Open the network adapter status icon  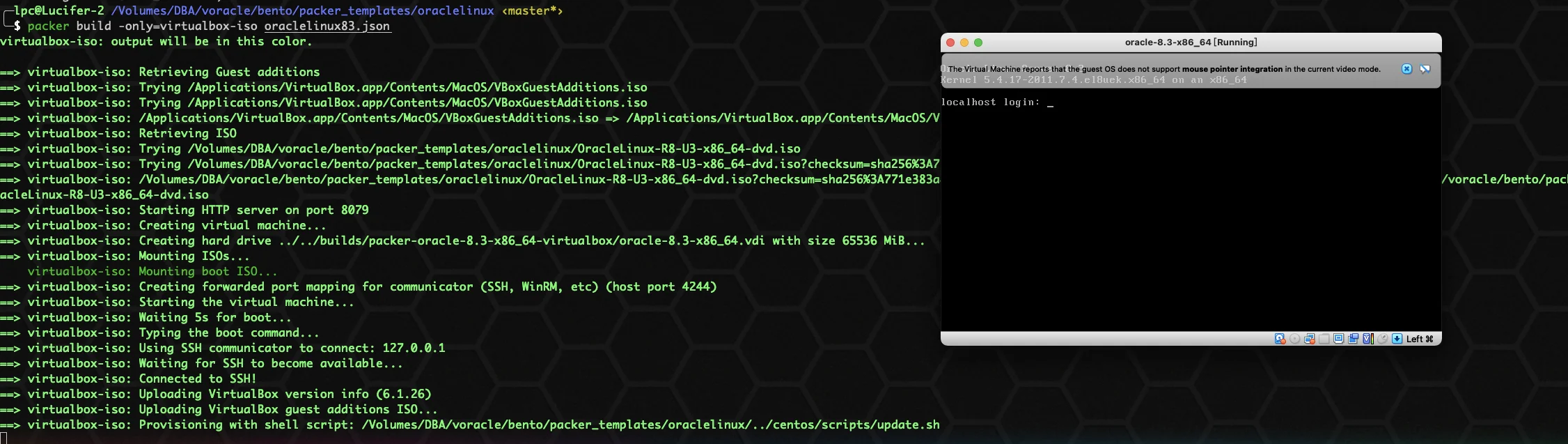pos(1310,339)
